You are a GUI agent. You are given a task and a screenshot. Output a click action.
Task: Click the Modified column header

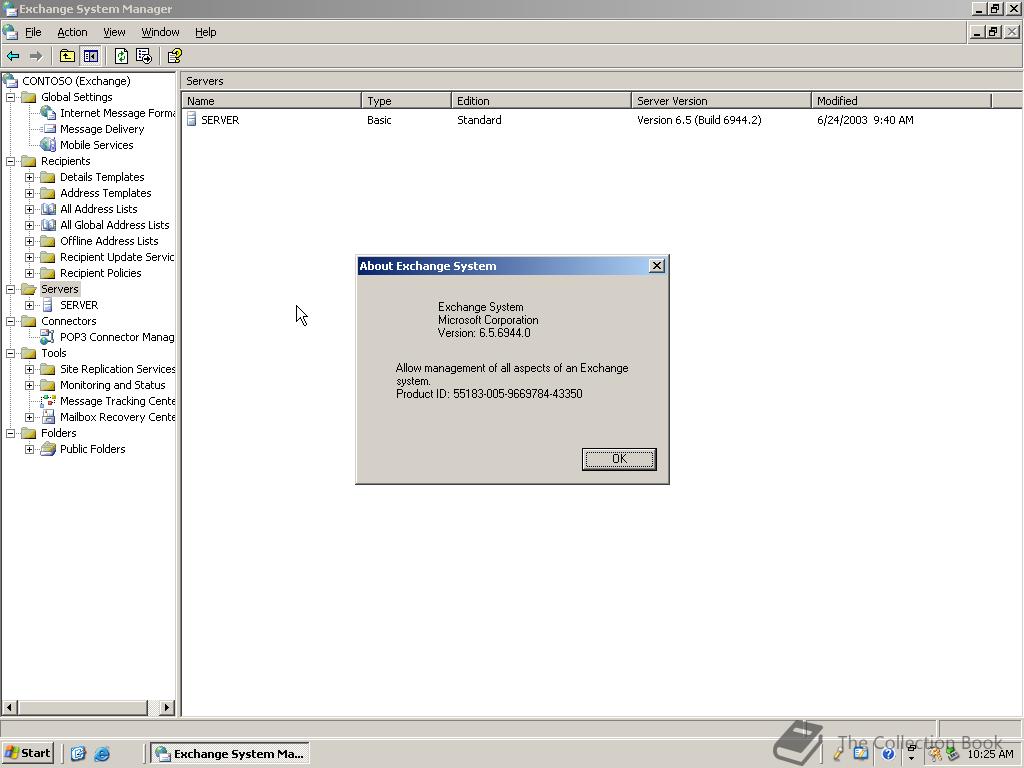pos(901,101)
